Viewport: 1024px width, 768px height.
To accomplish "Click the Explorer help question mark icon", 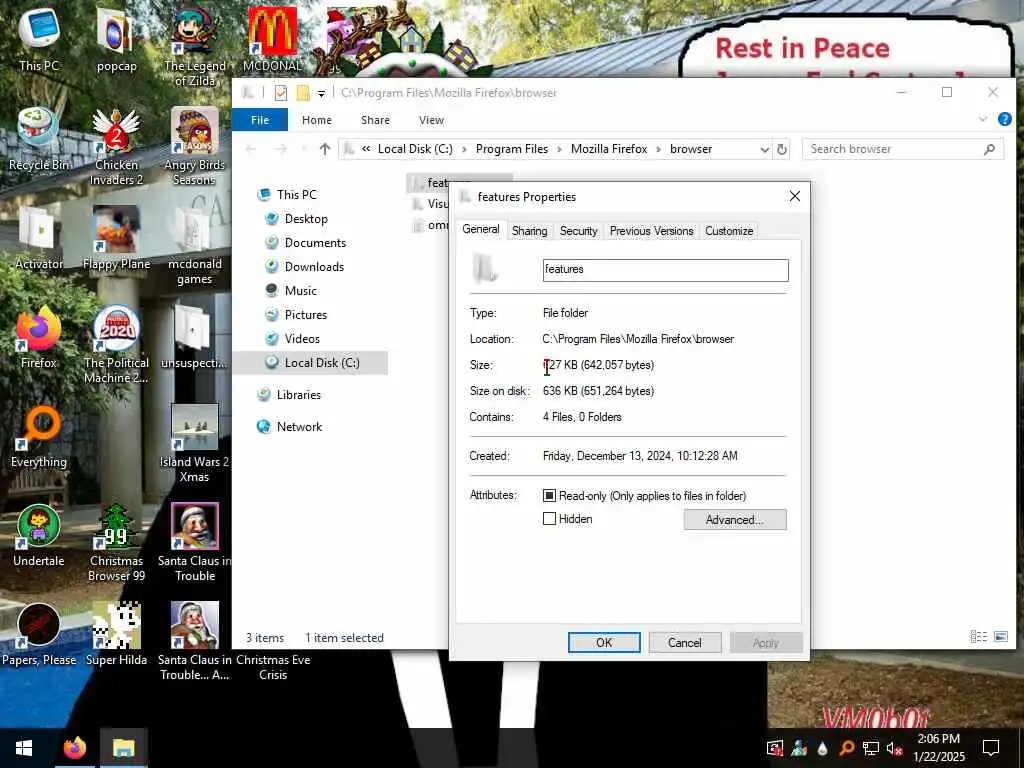I will pyautogui.click(x=1004, y=120).
